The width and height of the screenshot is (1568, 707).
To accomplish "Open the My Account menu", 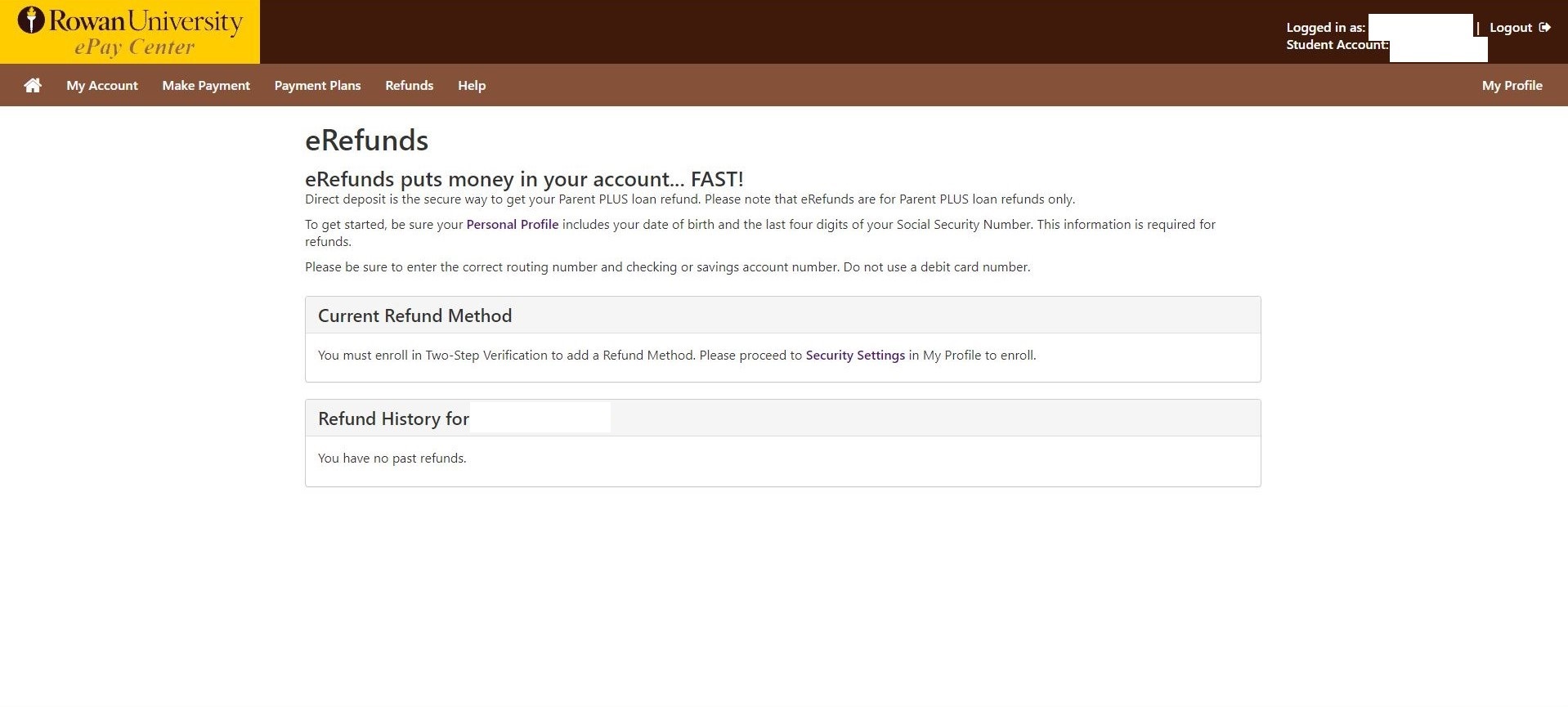I will click(x=102, y=86).
